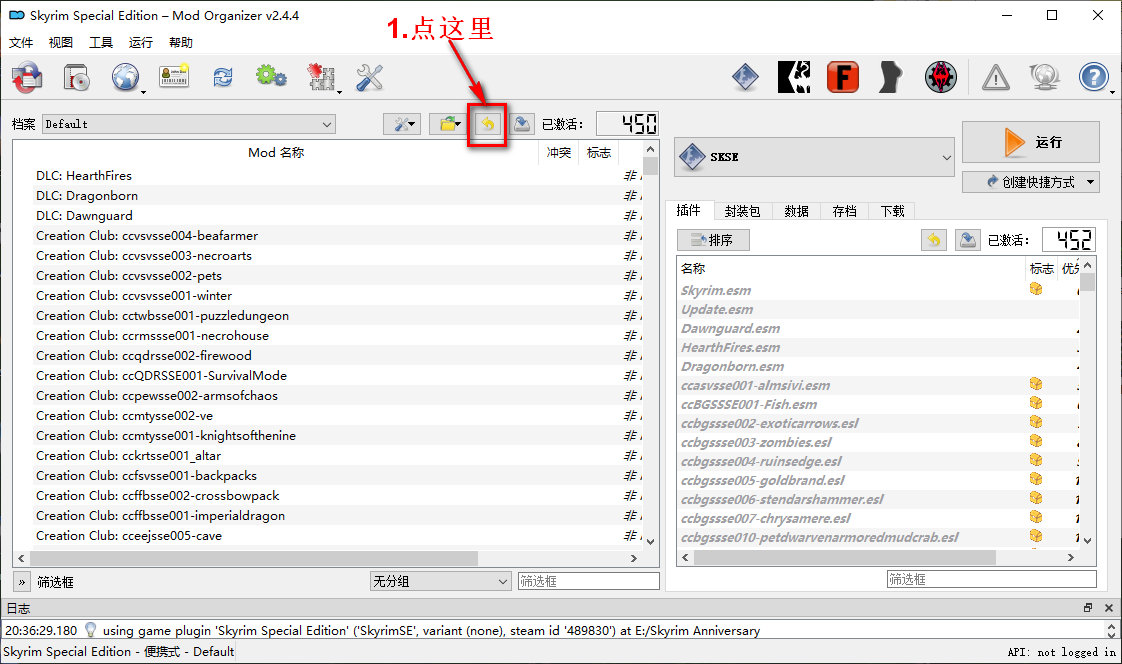Image resolution: width=1122 pixels, height=664 pixels.
Task: Click the blue refresh arrows icon
Action: (x=222, y=77)
